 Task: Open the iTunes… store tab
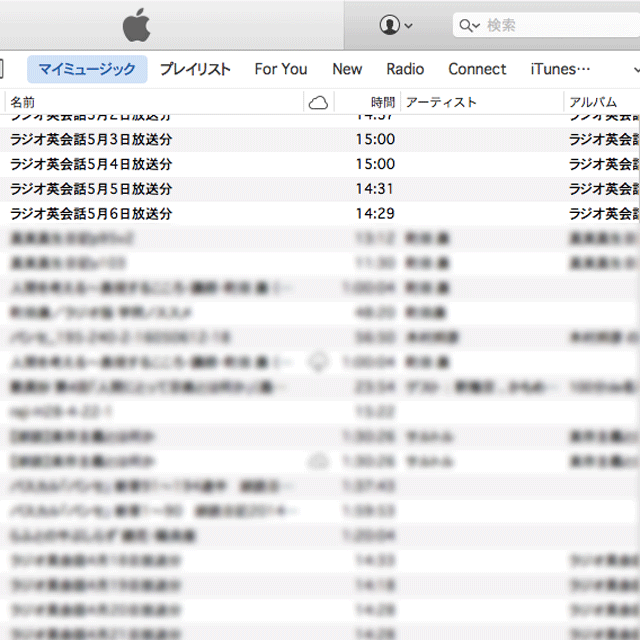coord(560,69)
